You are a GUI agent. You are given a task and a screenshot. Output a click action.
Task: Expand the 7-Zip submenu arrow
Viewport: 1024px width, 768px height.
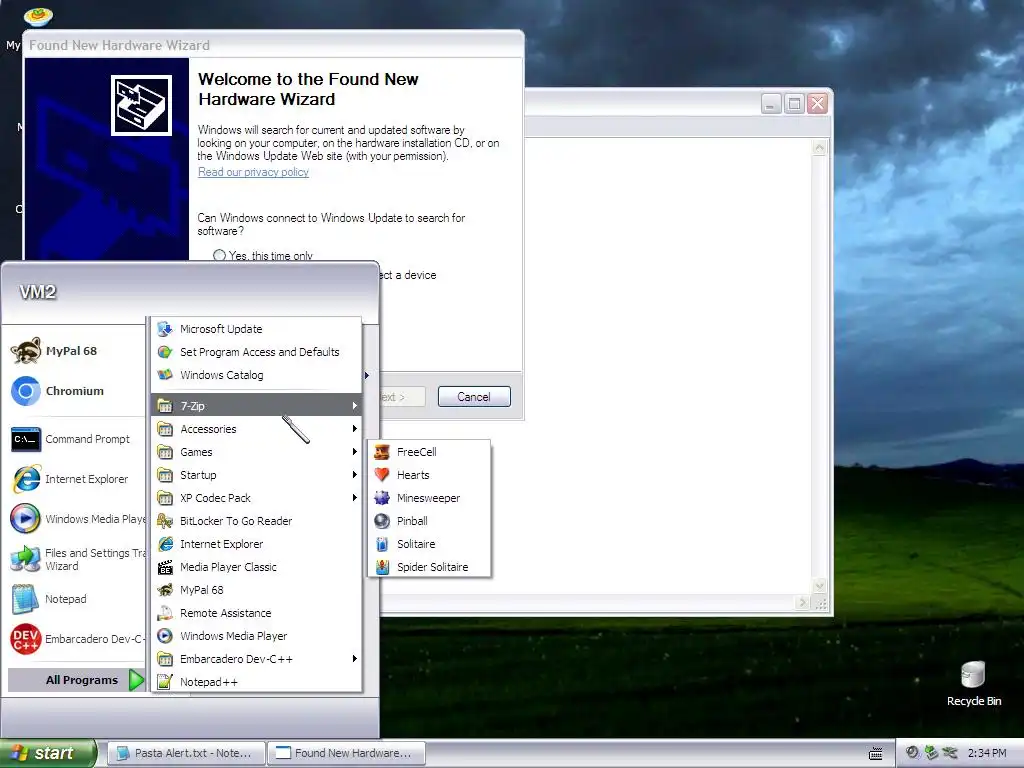355,406
